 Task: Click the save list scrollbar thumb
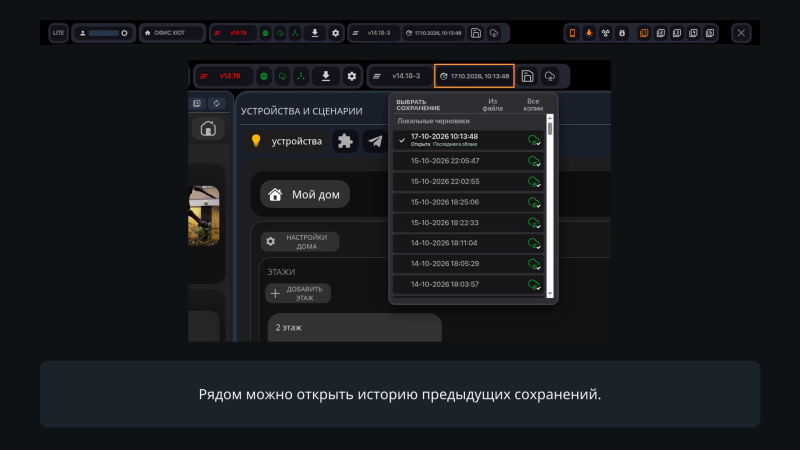(x=550, y=129)
